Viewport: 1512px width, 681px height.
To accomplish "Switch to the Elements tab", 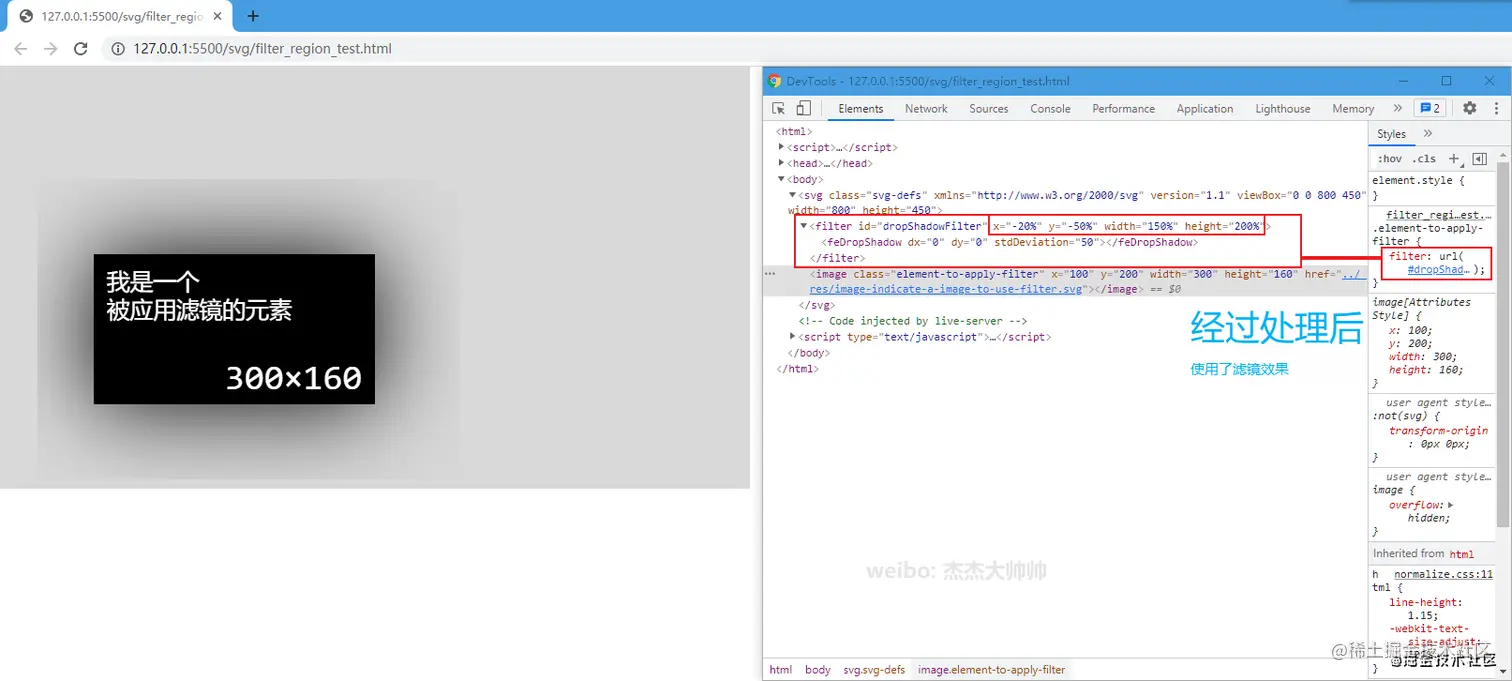I will tap(861, 109).
